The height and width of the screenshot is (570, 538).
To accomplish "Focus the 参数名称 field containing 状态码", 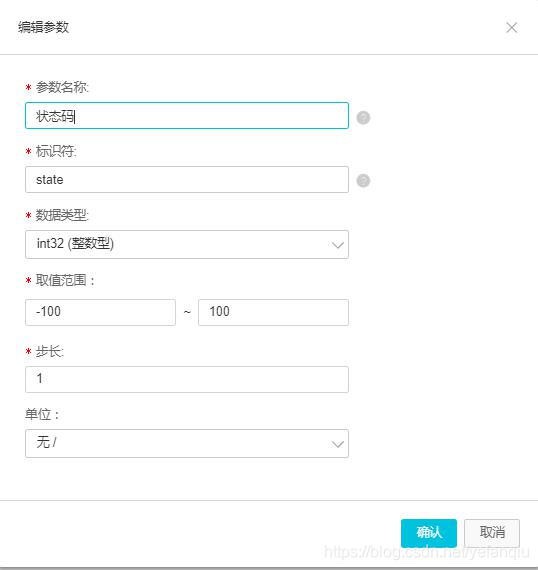I will (187, 116).
